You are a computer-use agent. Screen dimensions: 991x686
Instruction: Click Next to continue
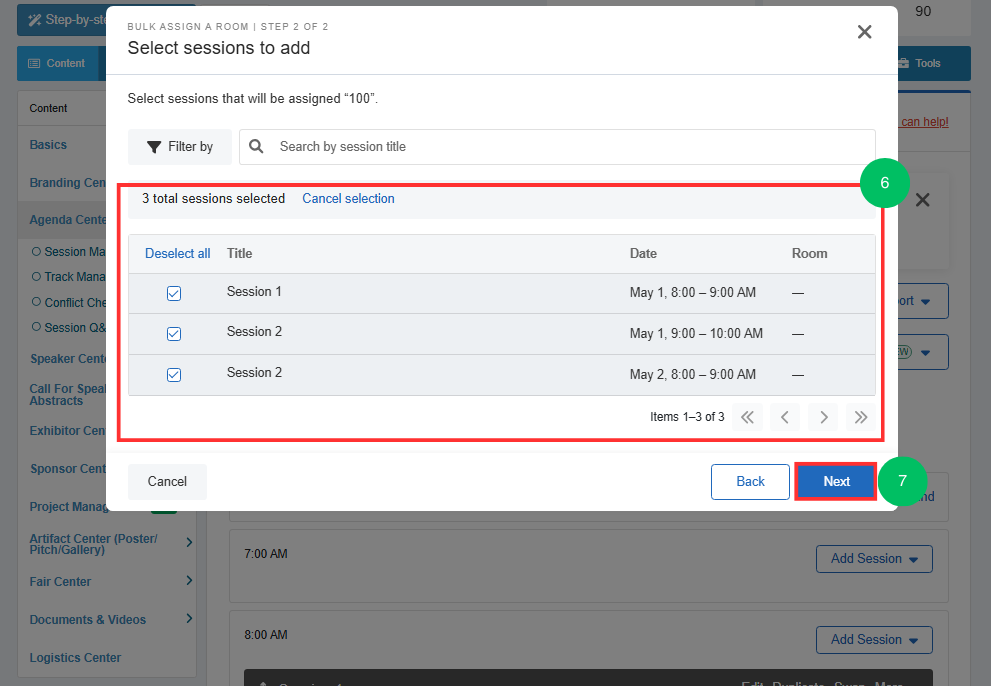(836, 482)
